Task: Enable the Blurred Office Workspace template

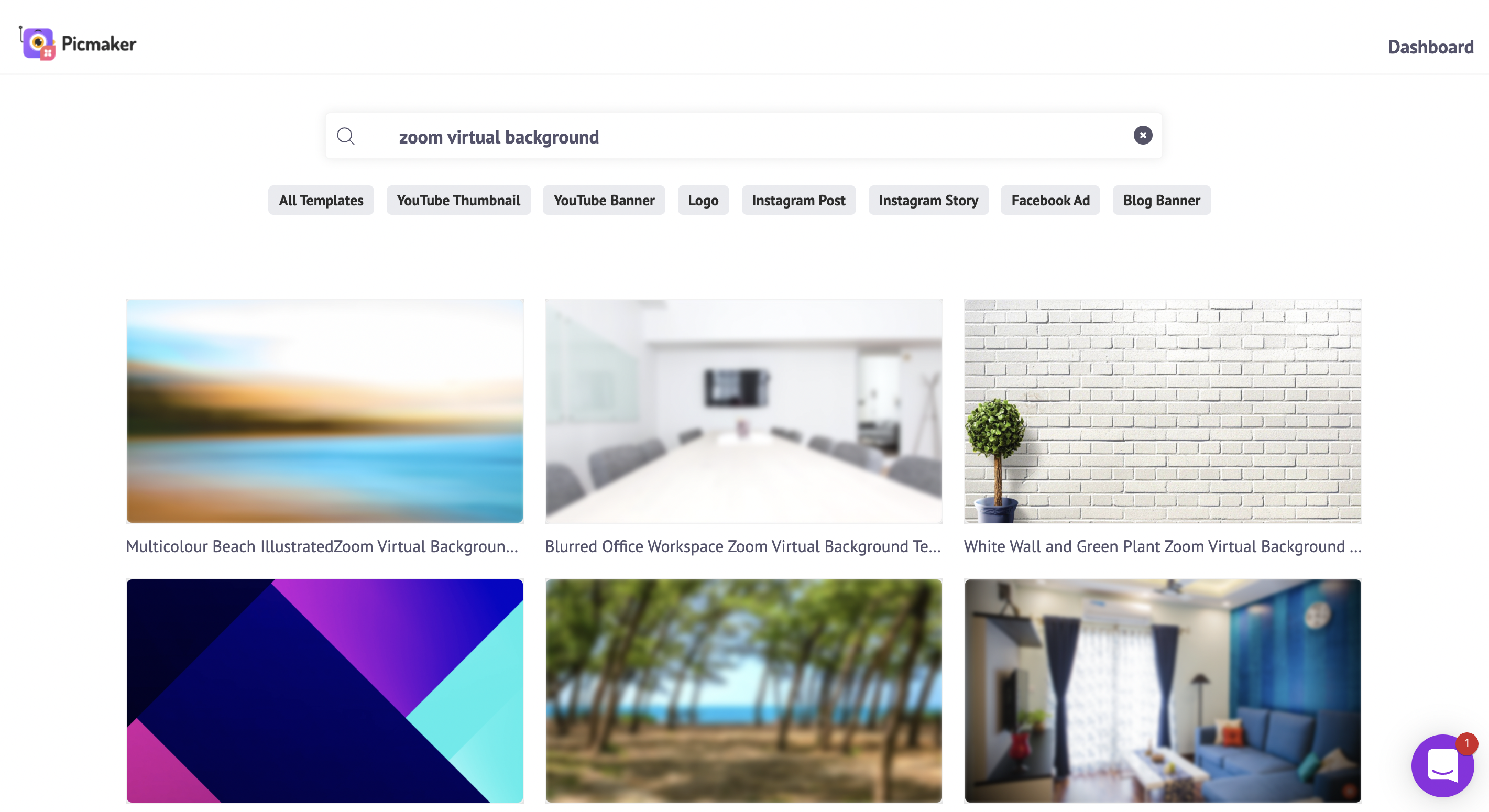Action: (x=744, y=410)
